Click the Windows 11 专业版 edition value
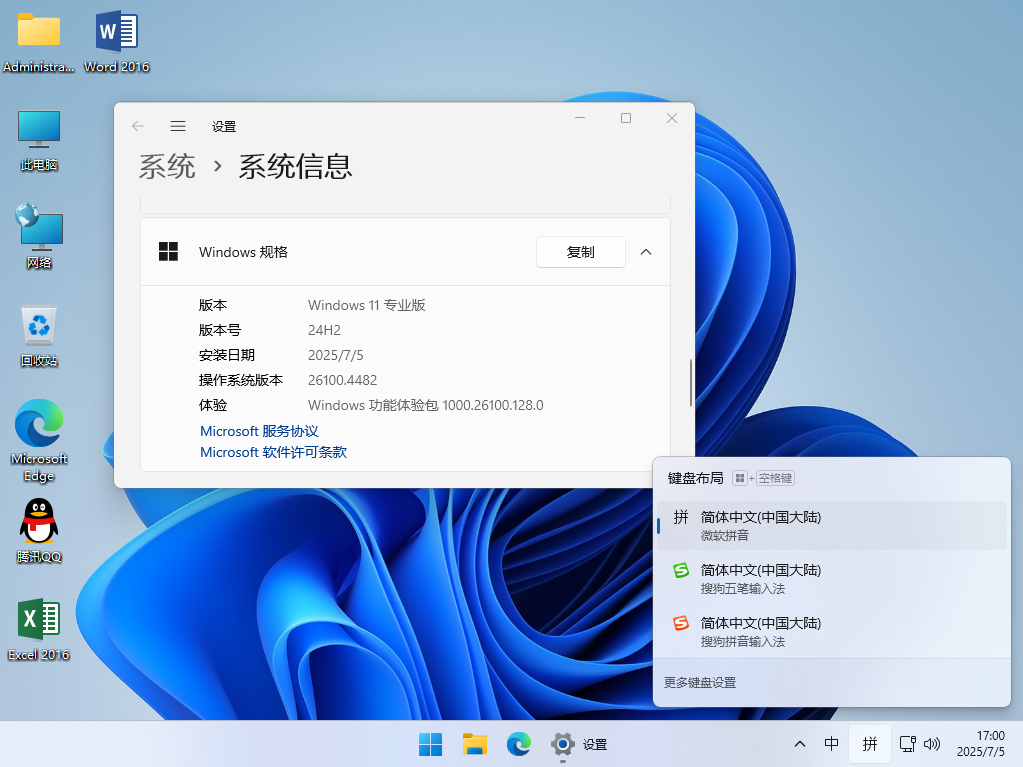The image size is (1023, 767). tap(367, 305)
